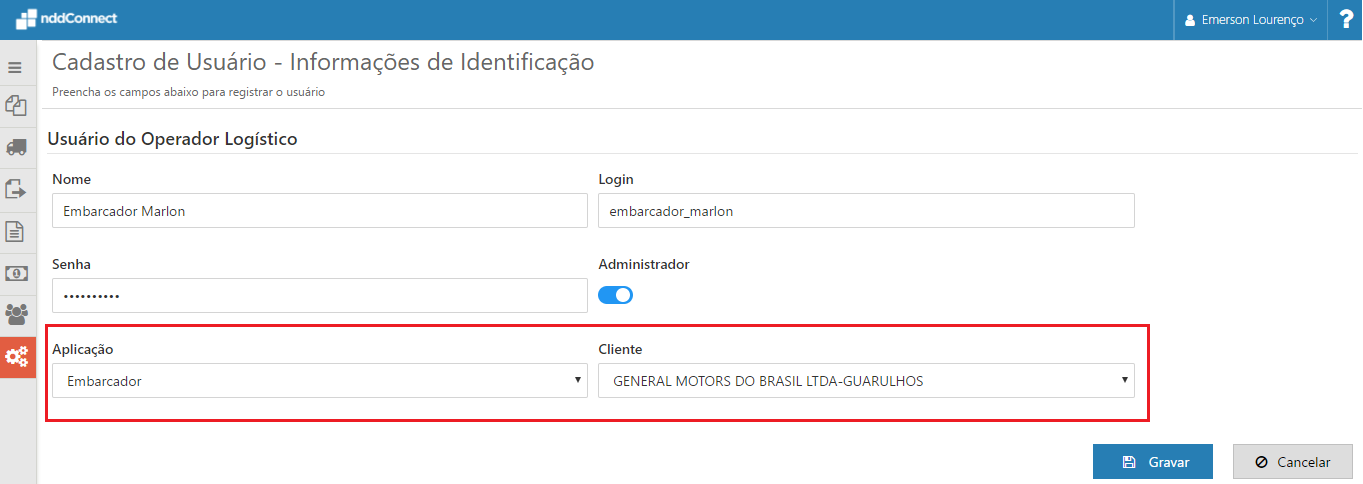
Task: Select the settings gears sidebar icon
Action: 16,356
